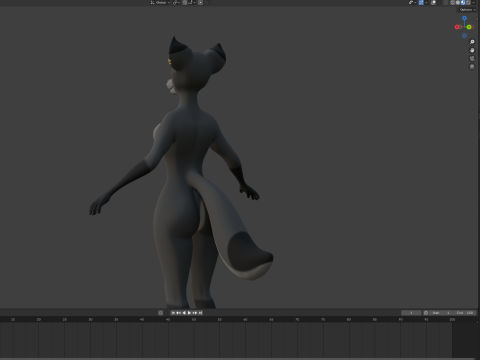This screenshot has height=360, width=480.
Task: Click the current frame number field
Action: 411,313
